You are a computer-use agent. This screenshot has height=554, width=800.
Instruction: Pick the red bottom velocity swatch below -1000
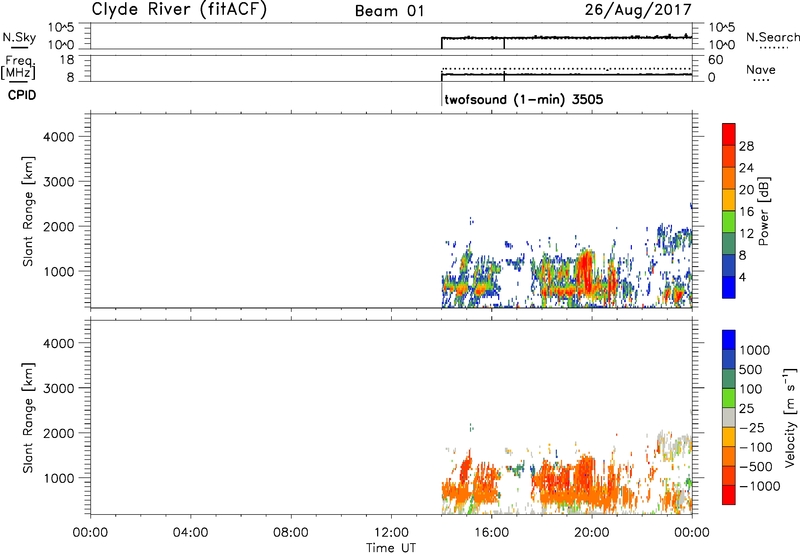[x=729, y=495]
